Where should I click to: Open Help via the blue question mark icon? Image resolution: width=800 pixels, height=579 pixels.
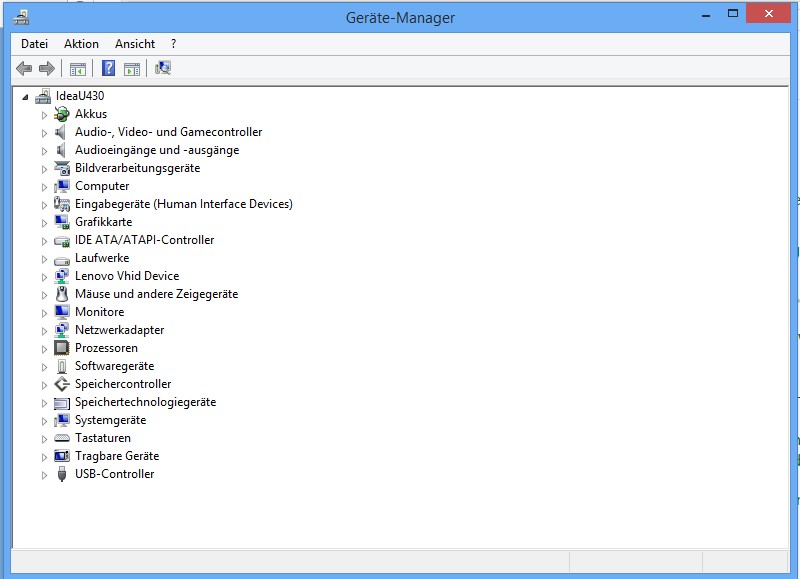click(x=108, y=68)
